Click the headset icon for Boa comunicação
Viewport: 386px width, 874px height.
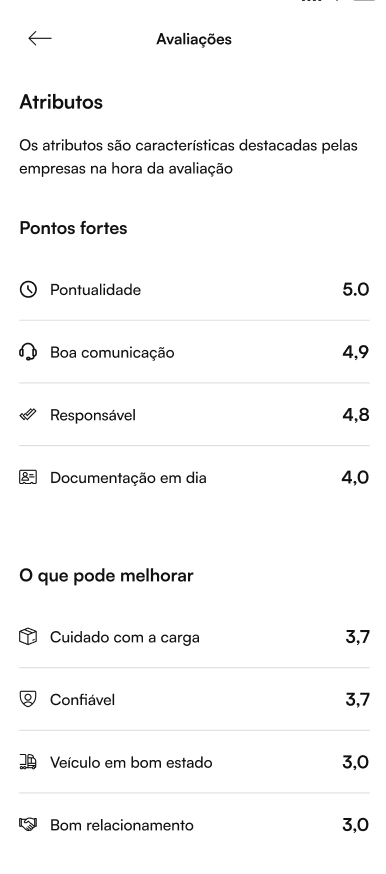(28, 352)
